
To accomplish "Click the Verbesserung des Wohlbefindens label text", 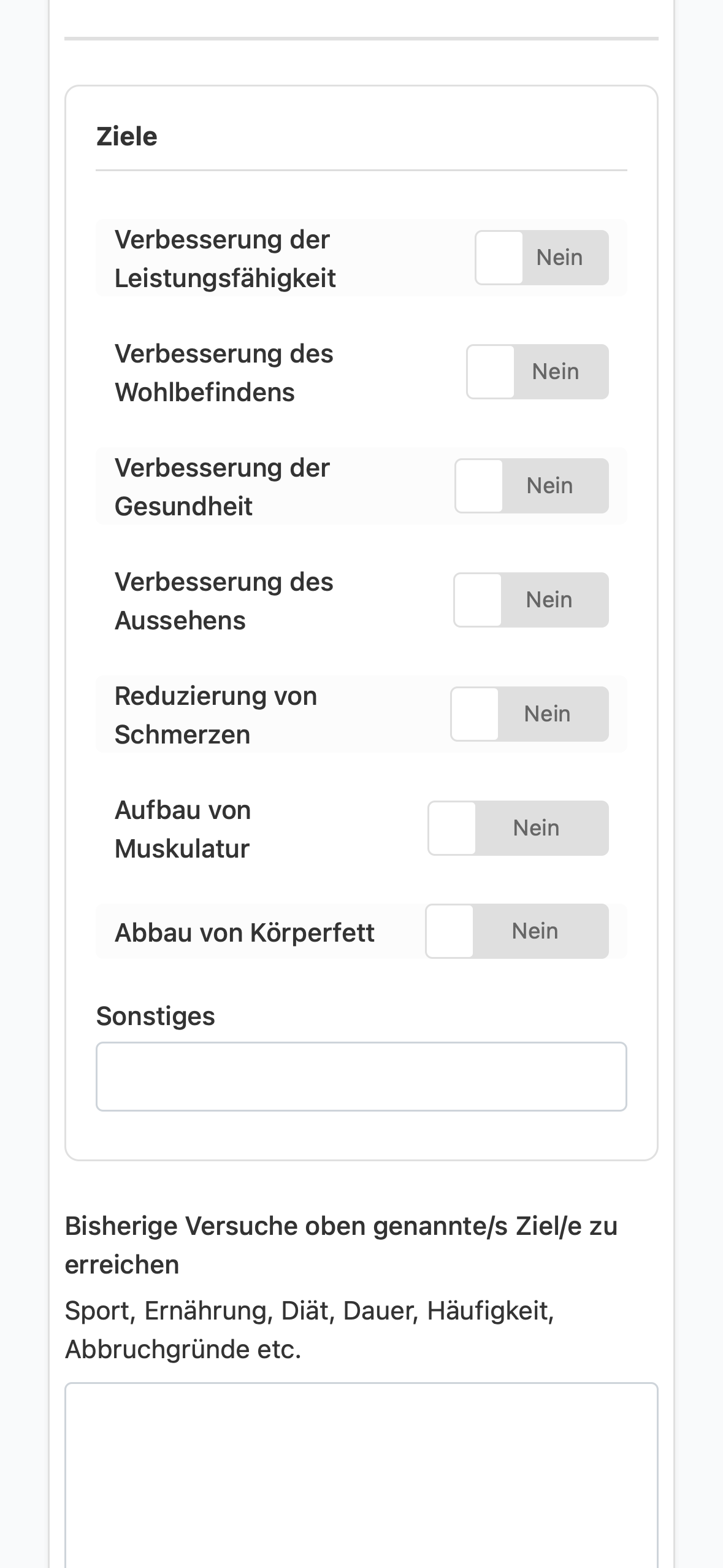I will point(224,373).
